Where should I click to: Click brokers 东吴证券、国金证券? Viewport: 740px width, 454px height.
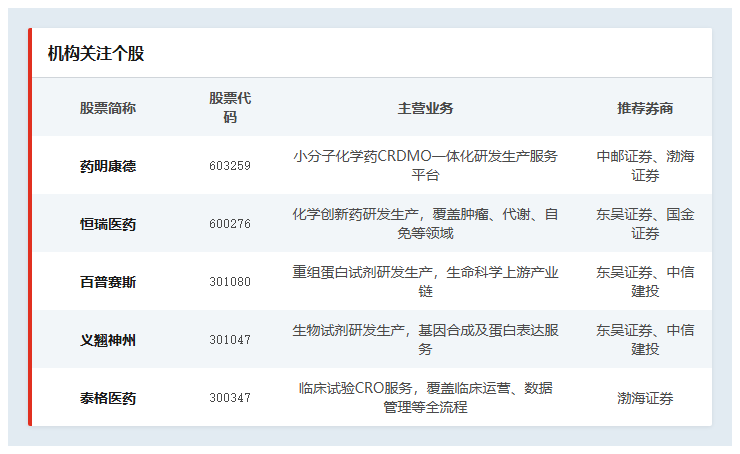pyautogui.click(x=645, y=224)
